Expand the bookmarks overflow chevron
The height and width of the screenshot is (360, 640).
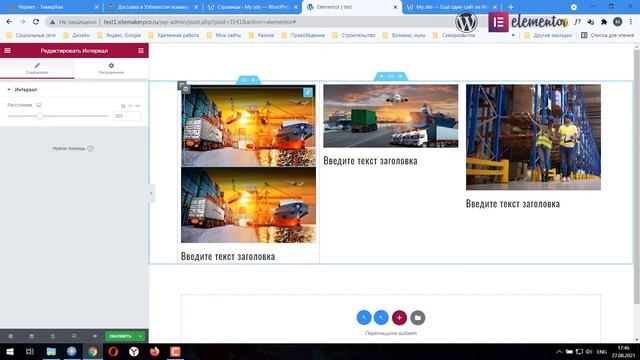[x=513, y=36]
